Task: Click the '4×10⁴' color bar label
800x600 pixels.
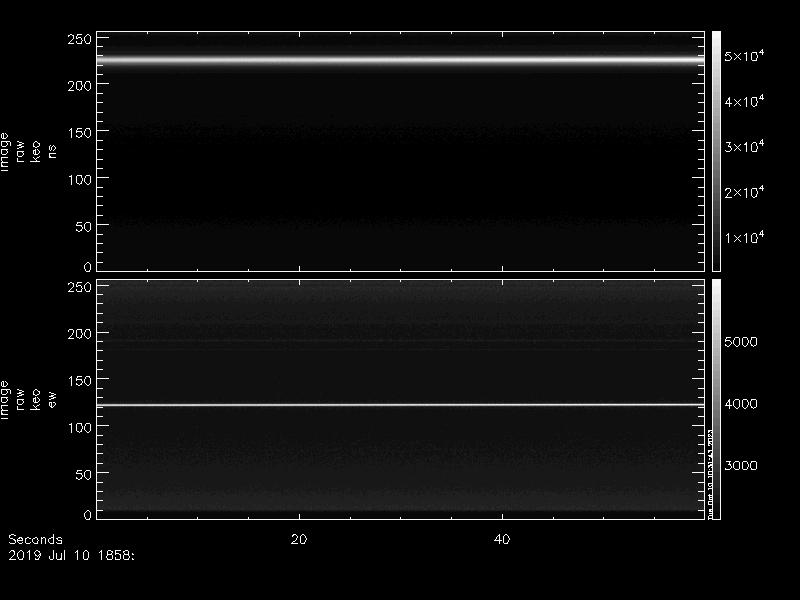Action: pyautogui.click(x=744, y=101)
